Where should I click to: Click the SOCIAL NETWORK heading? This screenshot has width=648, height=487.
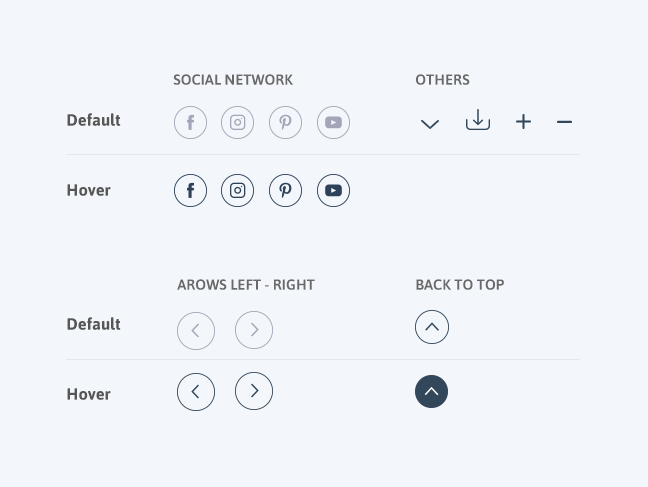coord(233,80)
